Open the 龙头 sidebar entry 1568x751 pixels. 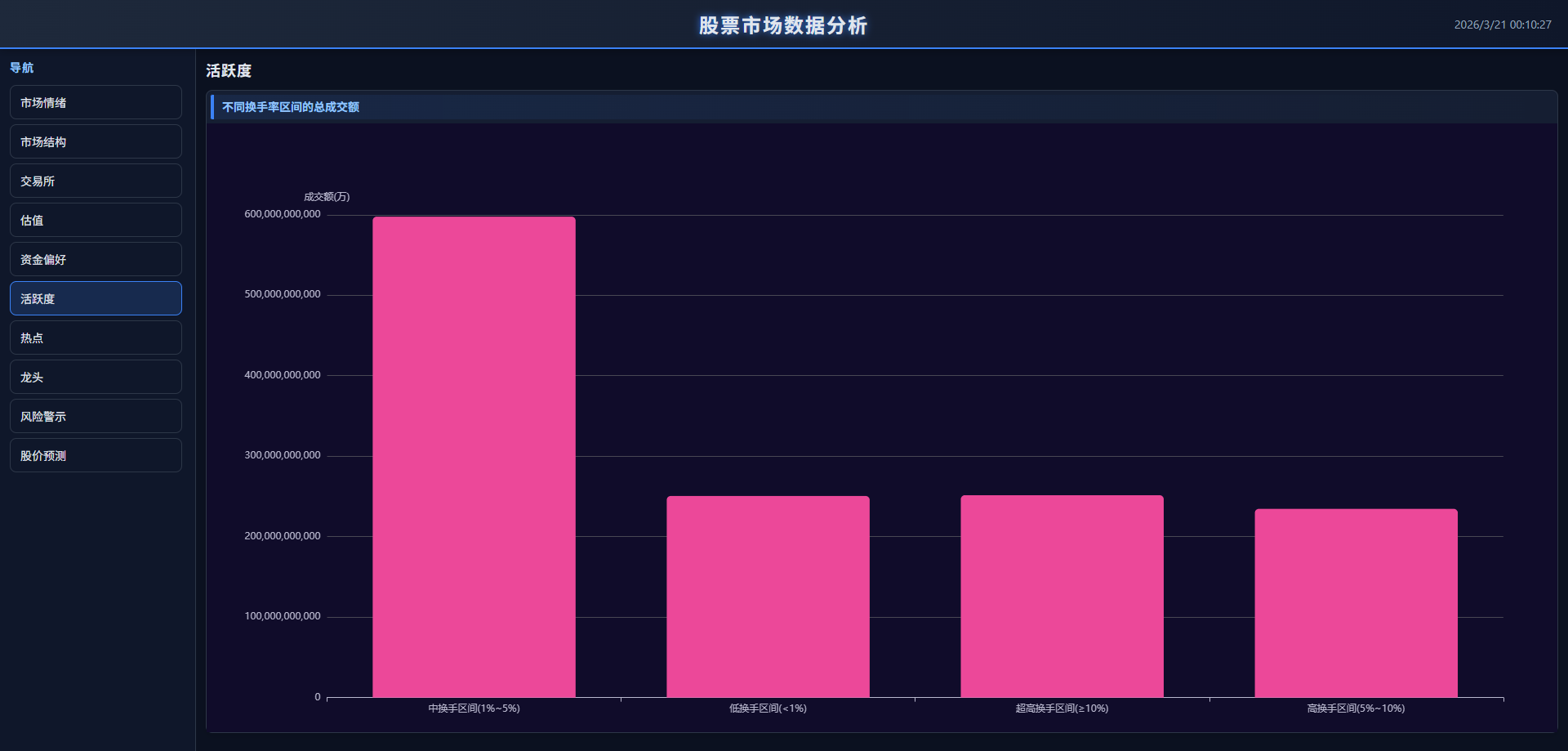click(96, 378)
